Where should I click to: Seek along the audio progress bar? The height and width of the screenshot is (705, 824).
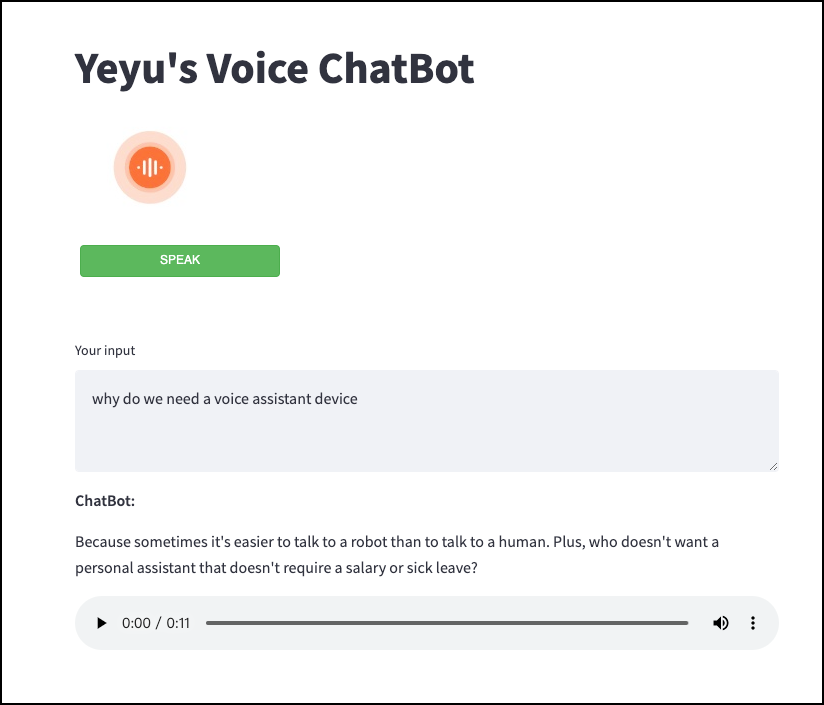[447, 623]
